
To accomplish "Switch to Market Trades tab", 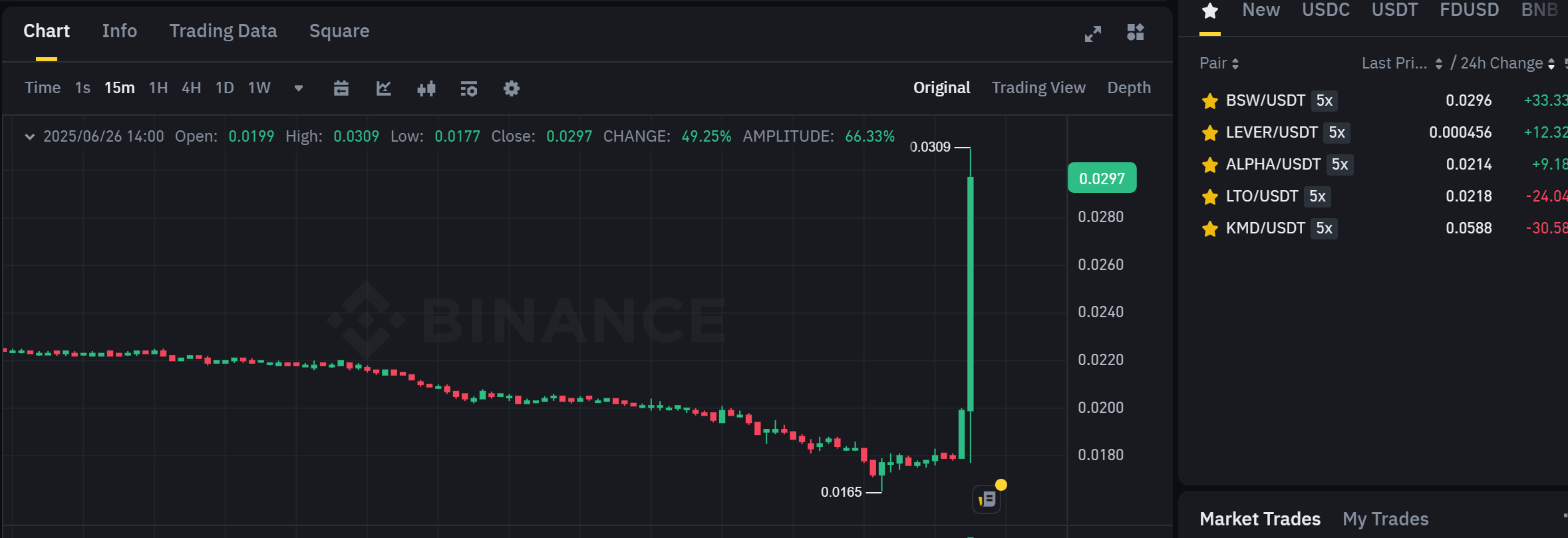I will click(x=1260, y=519).
